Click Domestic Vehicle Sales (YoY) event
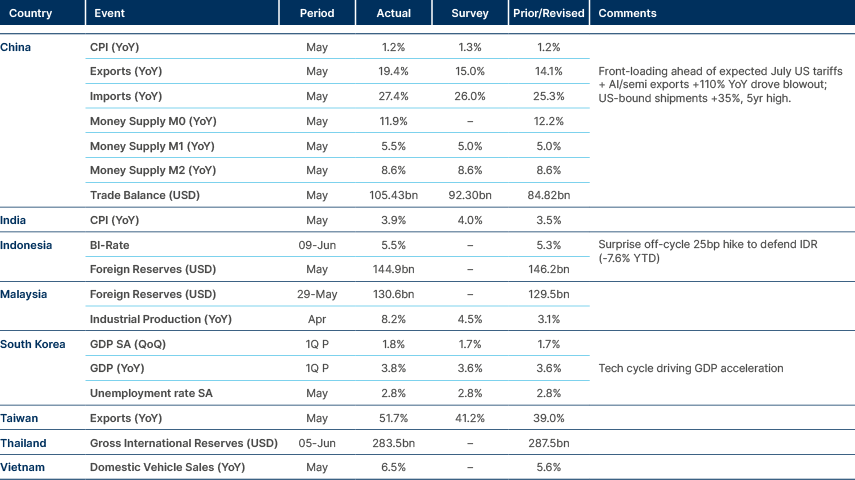 (x=167, y=467)
